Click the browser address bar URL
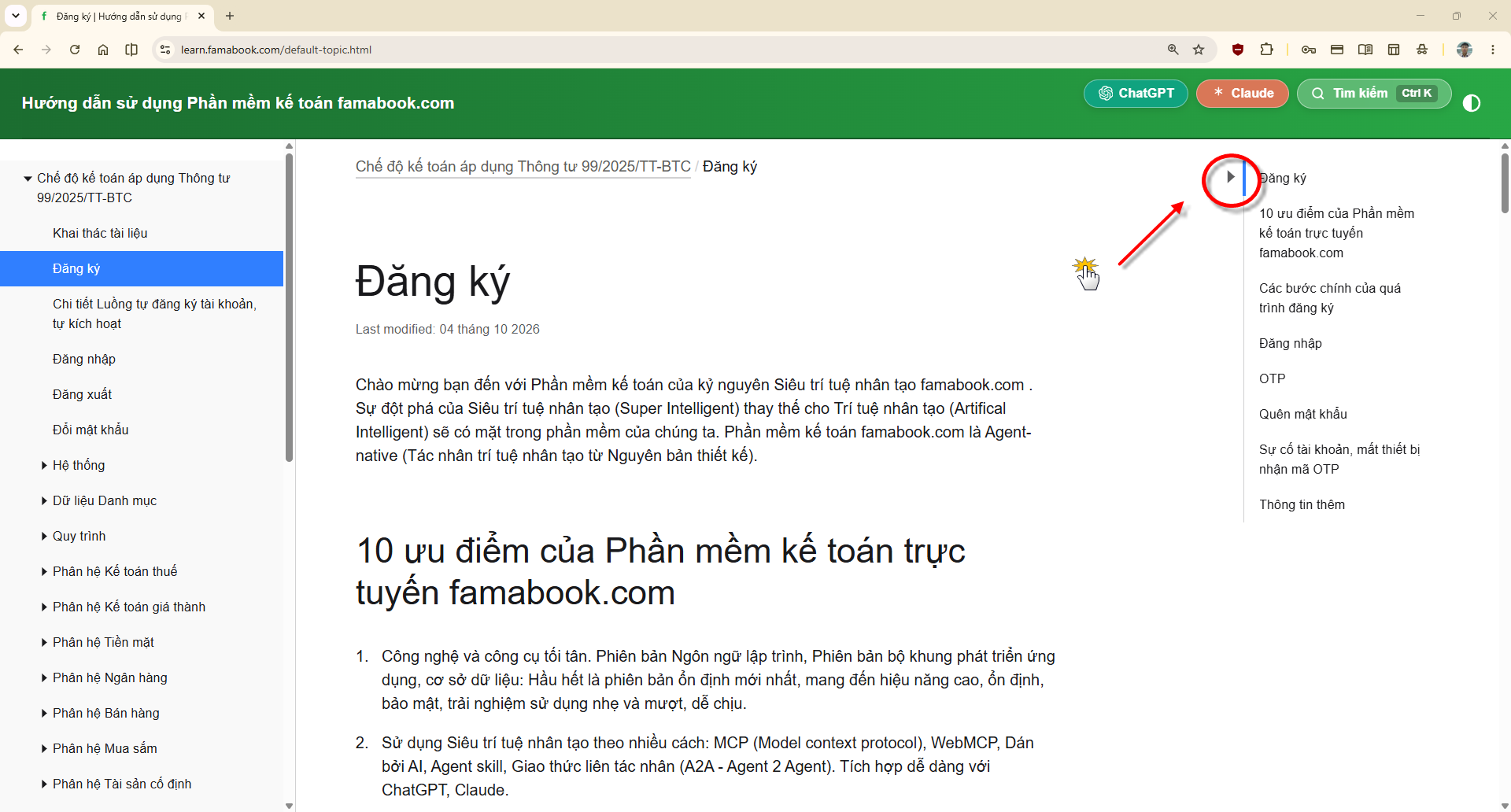1511x812 pixels. point(276,50)
